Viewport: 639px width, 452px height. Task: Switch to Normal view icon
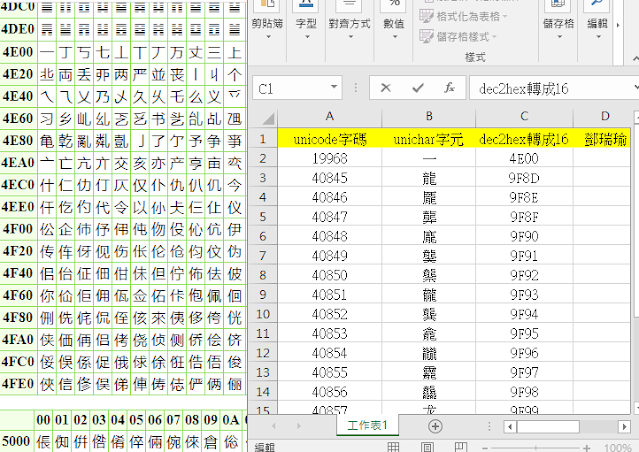394,447
